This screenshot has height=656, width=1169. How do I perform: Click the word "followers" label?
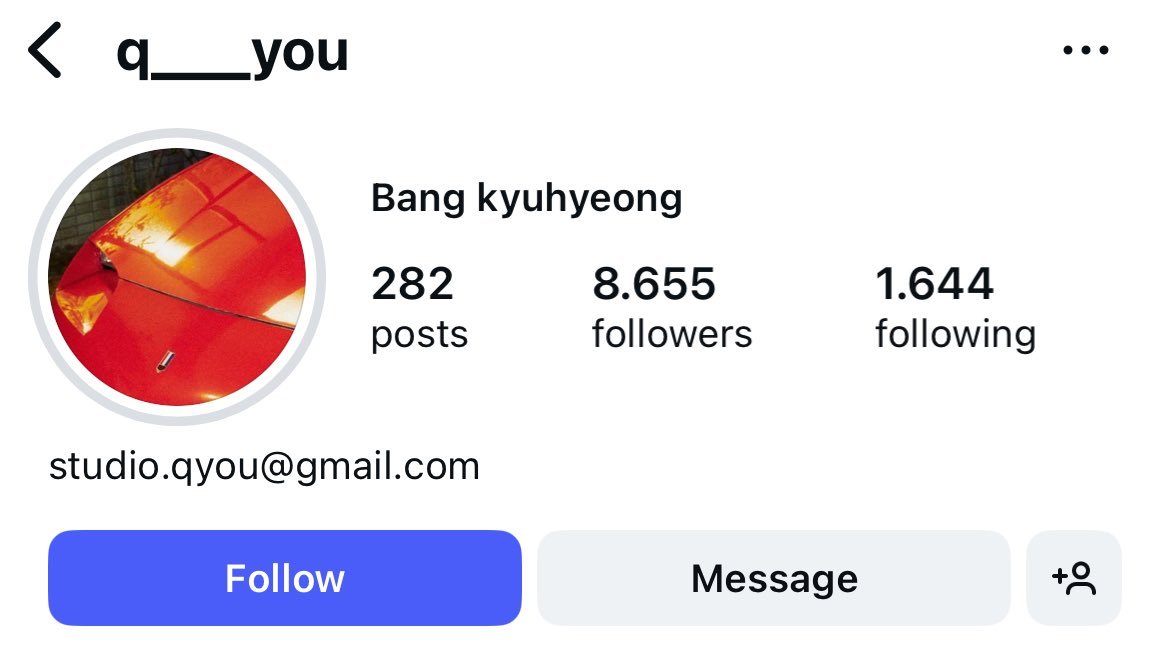point(672,334)
